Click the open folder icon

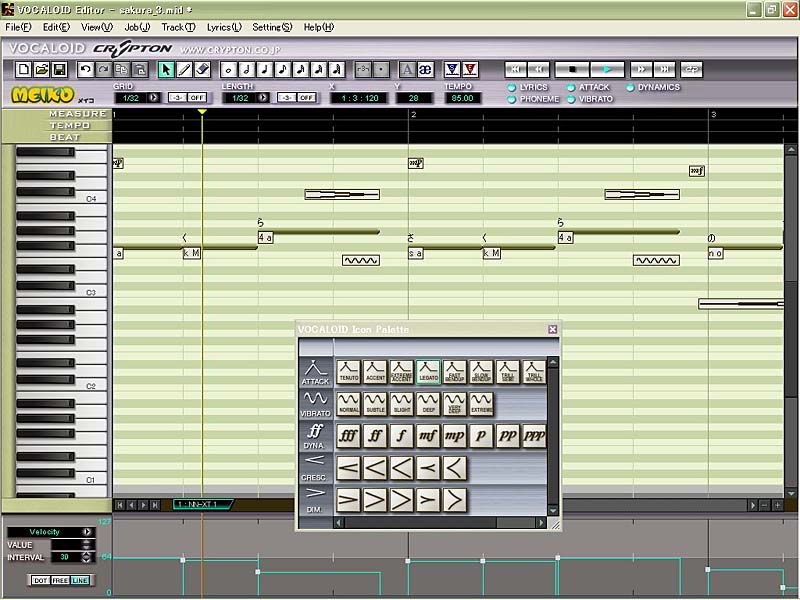(x=41, y=69)
